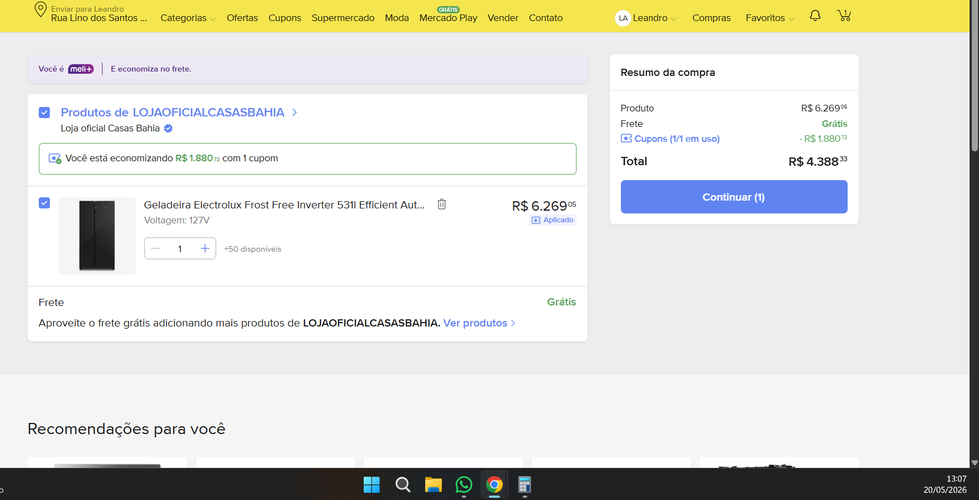Expand the Favoritos dropdown
The width and height of the screenshot is (979, 500).
point(770,18)
